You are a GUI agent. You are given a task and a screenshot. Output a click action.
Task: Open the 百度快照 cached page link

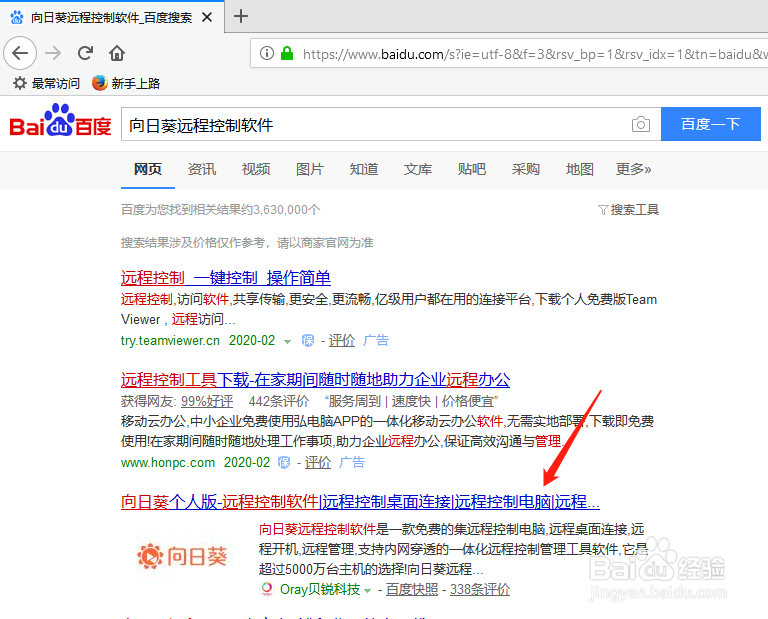click(x=412, y=589)
